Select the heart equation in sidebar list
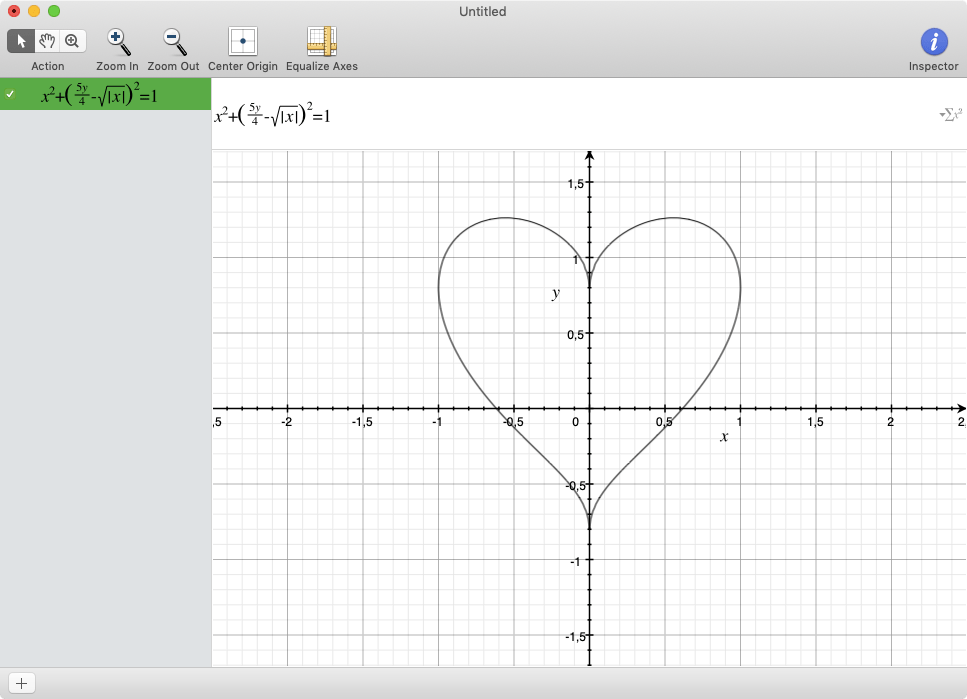Viewport: 967px width, 699px height. [x=105, y=94]
